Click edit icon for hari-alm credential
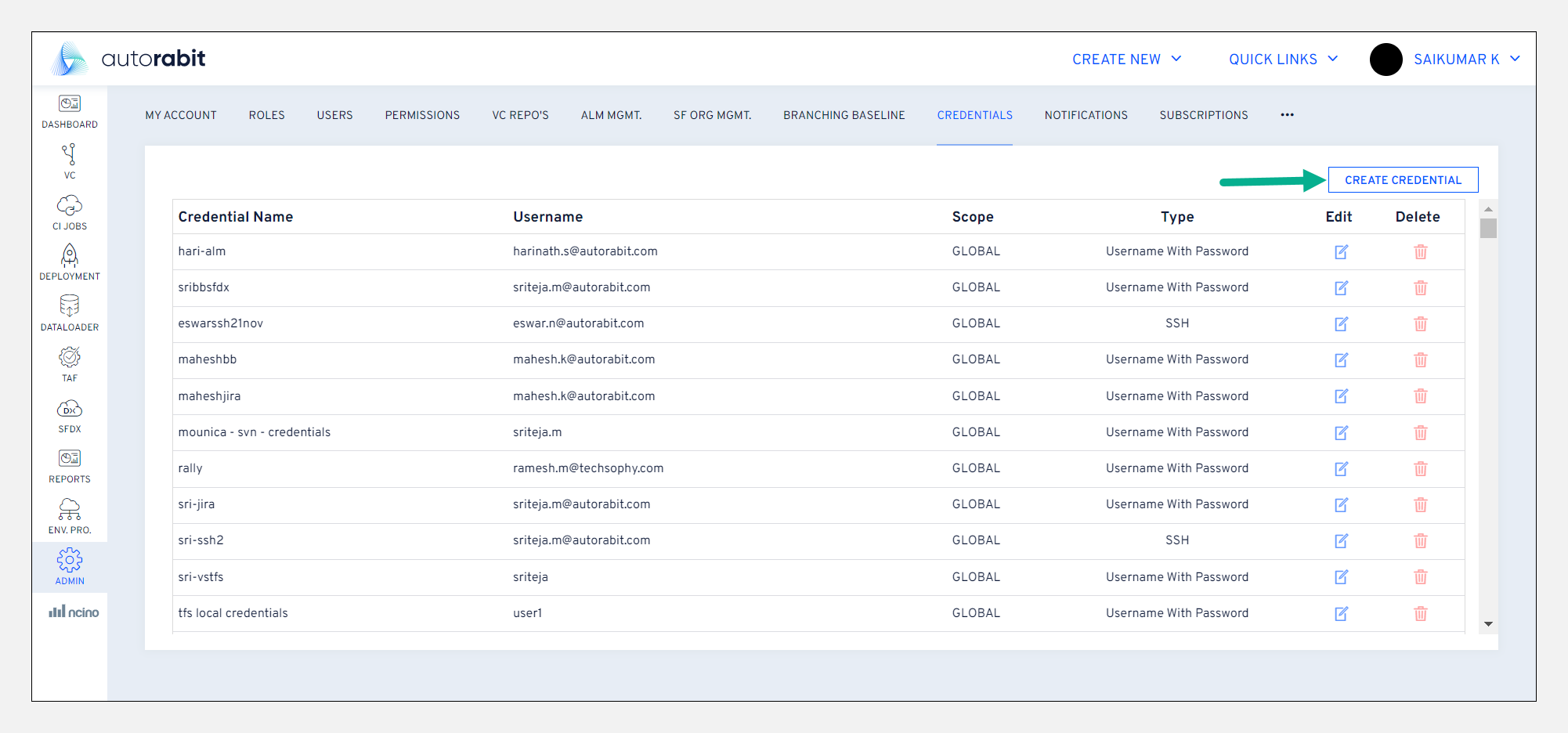The width and height of the screenshot is (1568, 733). coord(1341,252)
